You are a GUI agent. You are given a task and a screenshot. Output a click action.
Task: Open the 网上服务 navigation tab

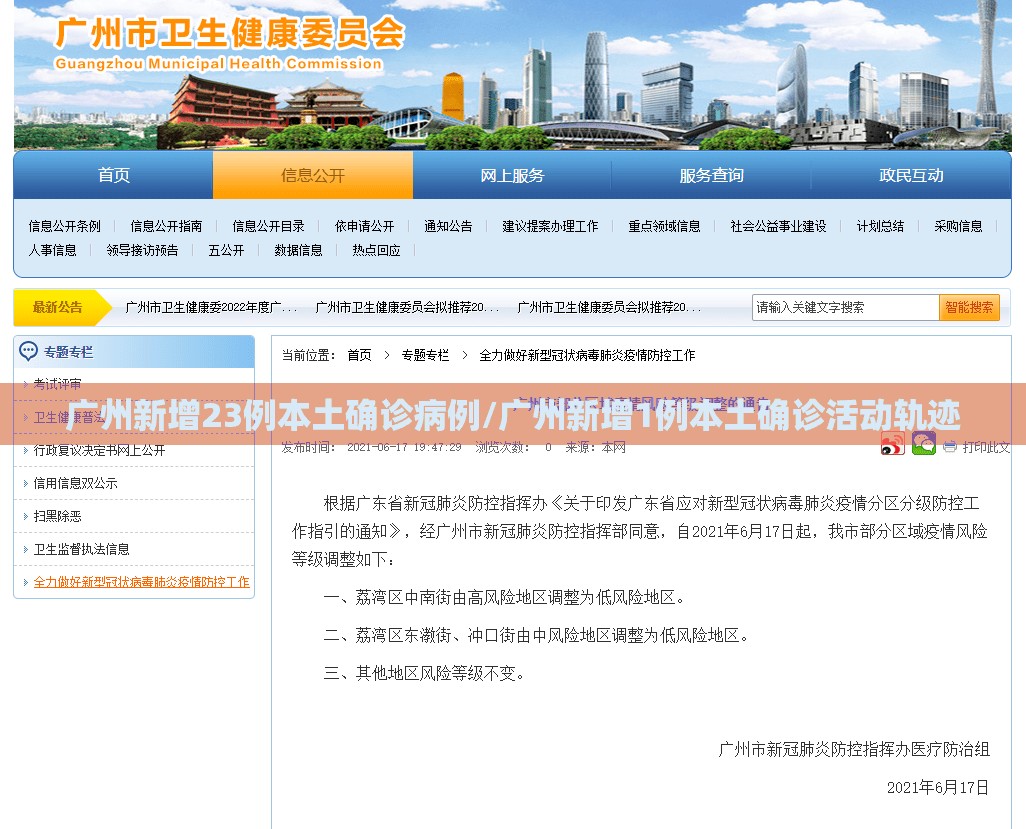click(512, 175)
